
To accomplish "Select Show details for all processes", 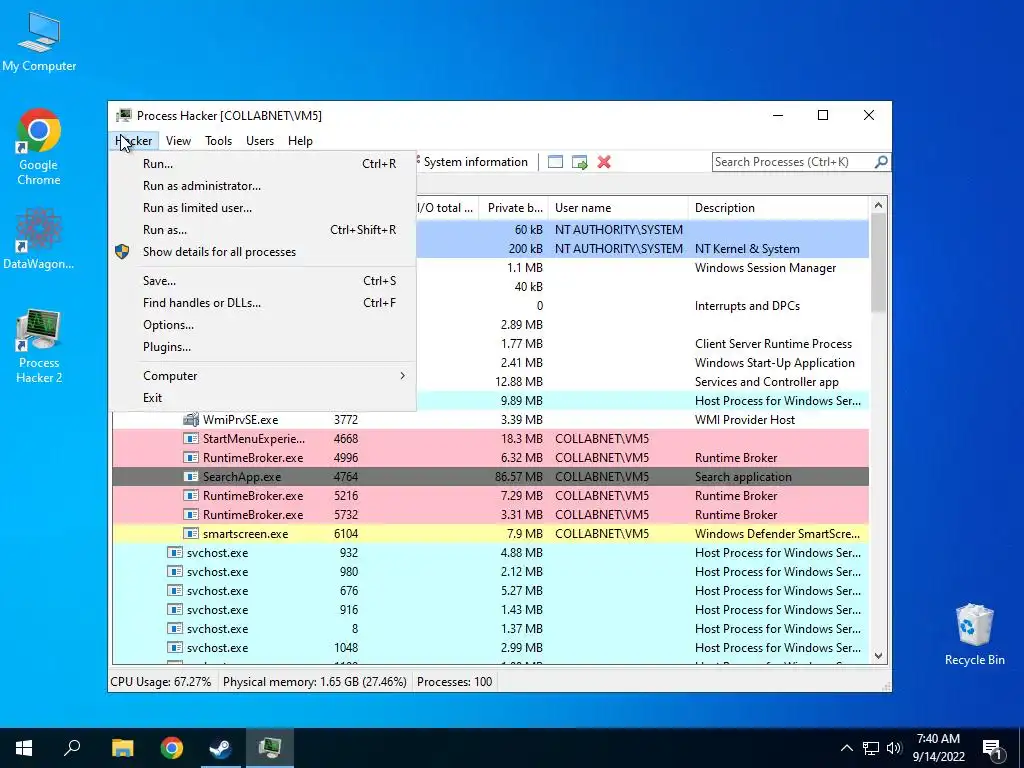I will [x=264, y=251].
